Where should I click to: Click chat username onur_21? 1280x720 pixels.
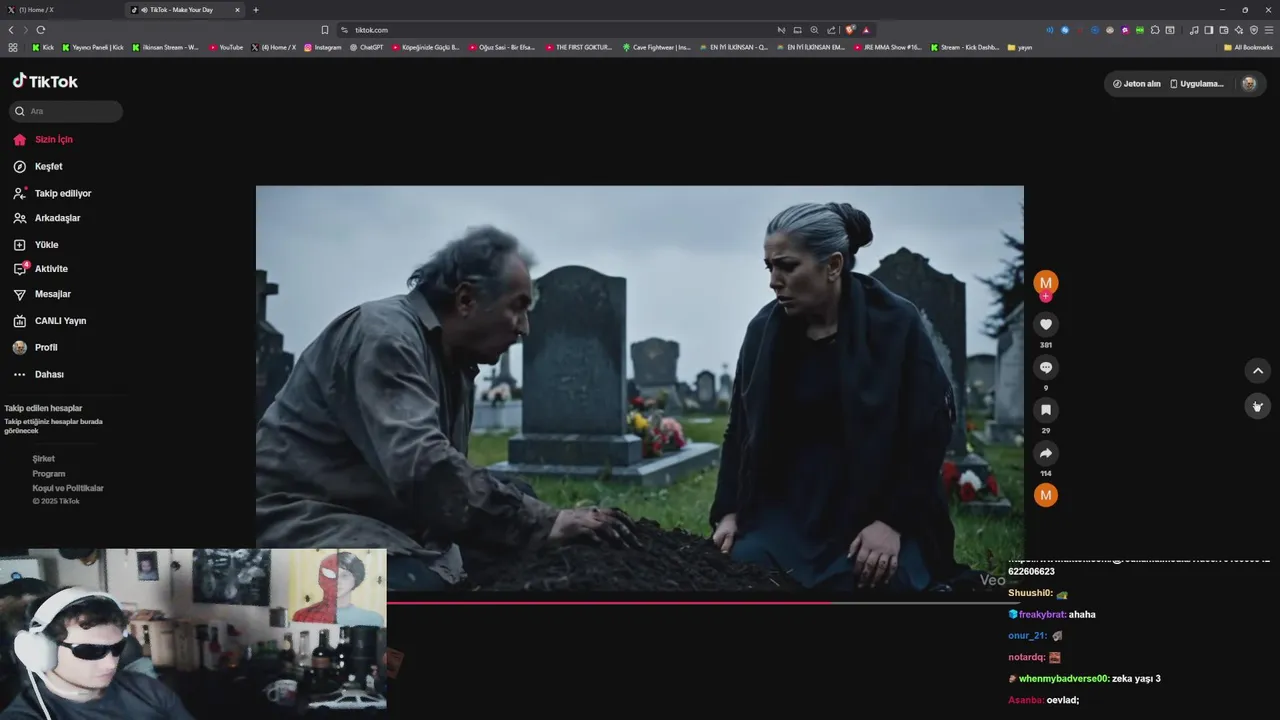coord(1028,636)
